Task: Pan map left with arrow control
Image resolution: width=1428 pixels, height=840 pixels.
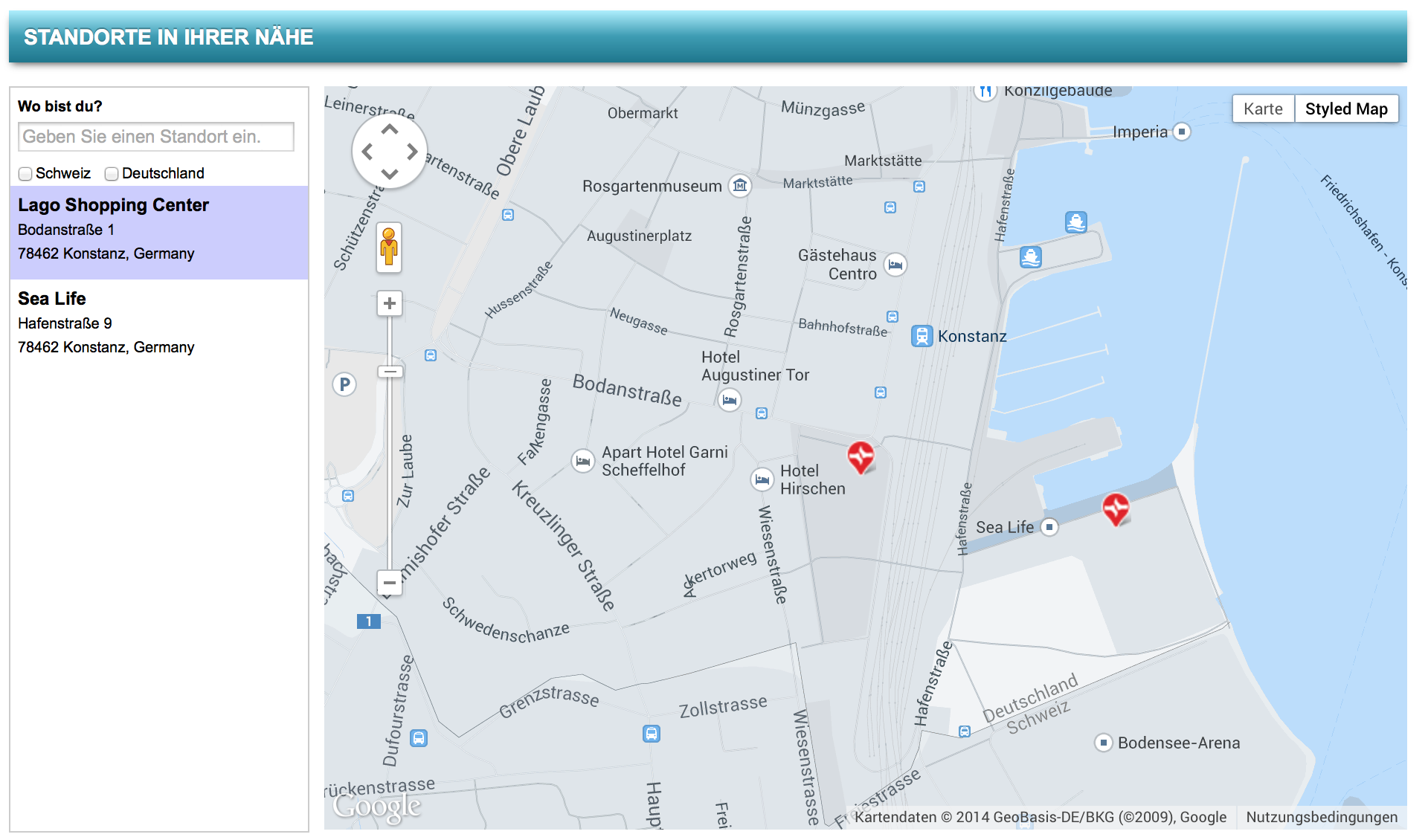Action: (367, 152)
